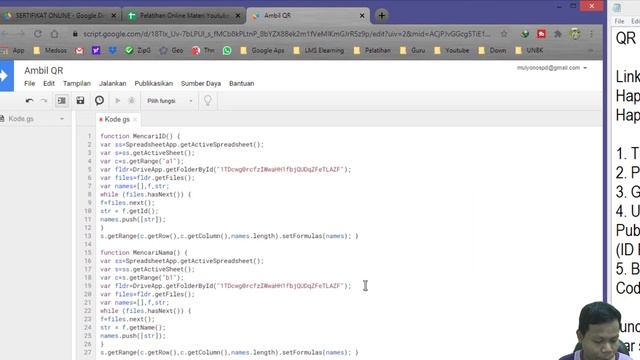Expand the Kode.gs file options arrow in sidebar

pyautogui.click(x=62, y=119)
